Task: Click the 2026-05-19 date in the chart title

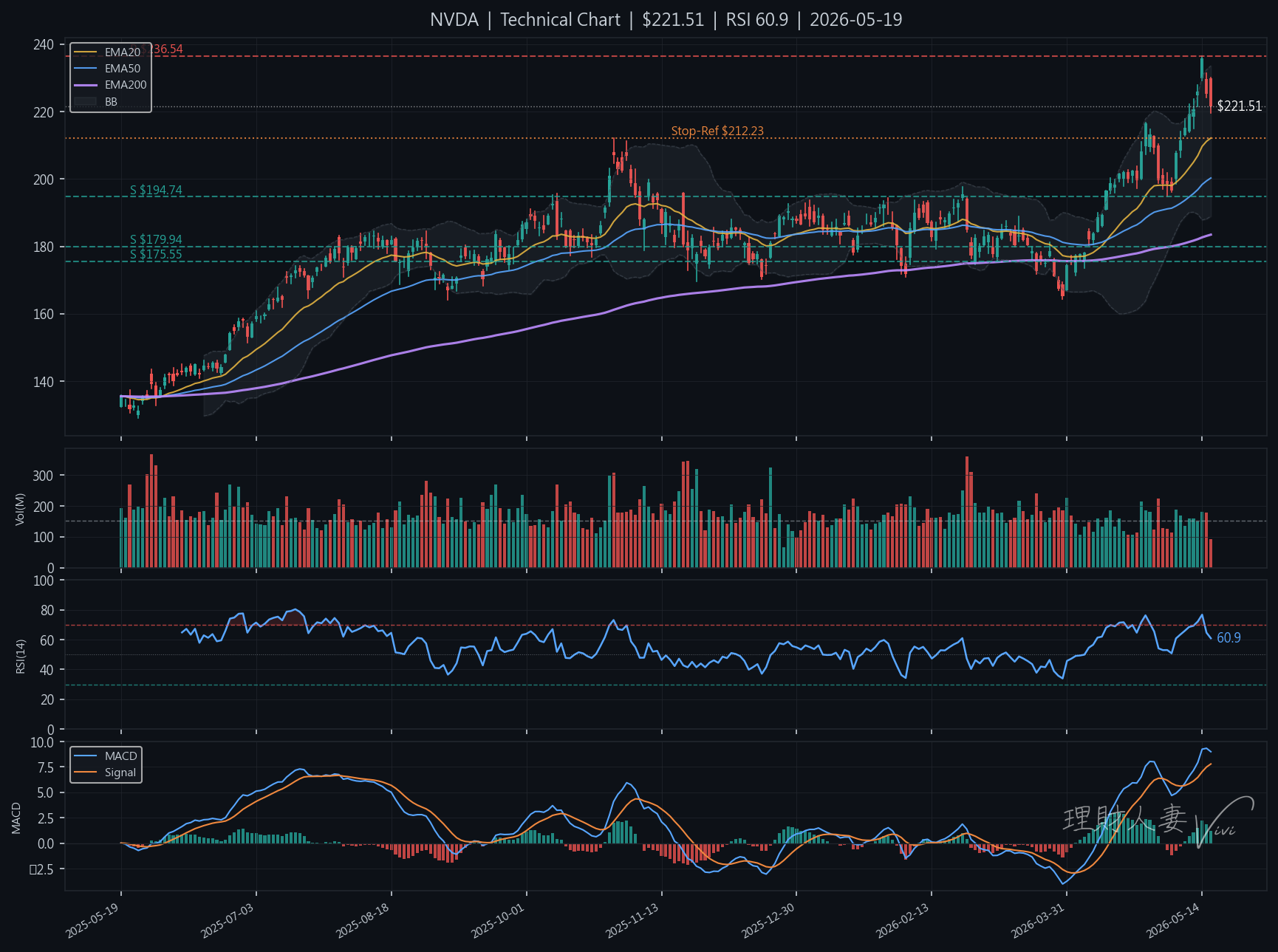Action: pyautogui.click(x=856, y=20)
